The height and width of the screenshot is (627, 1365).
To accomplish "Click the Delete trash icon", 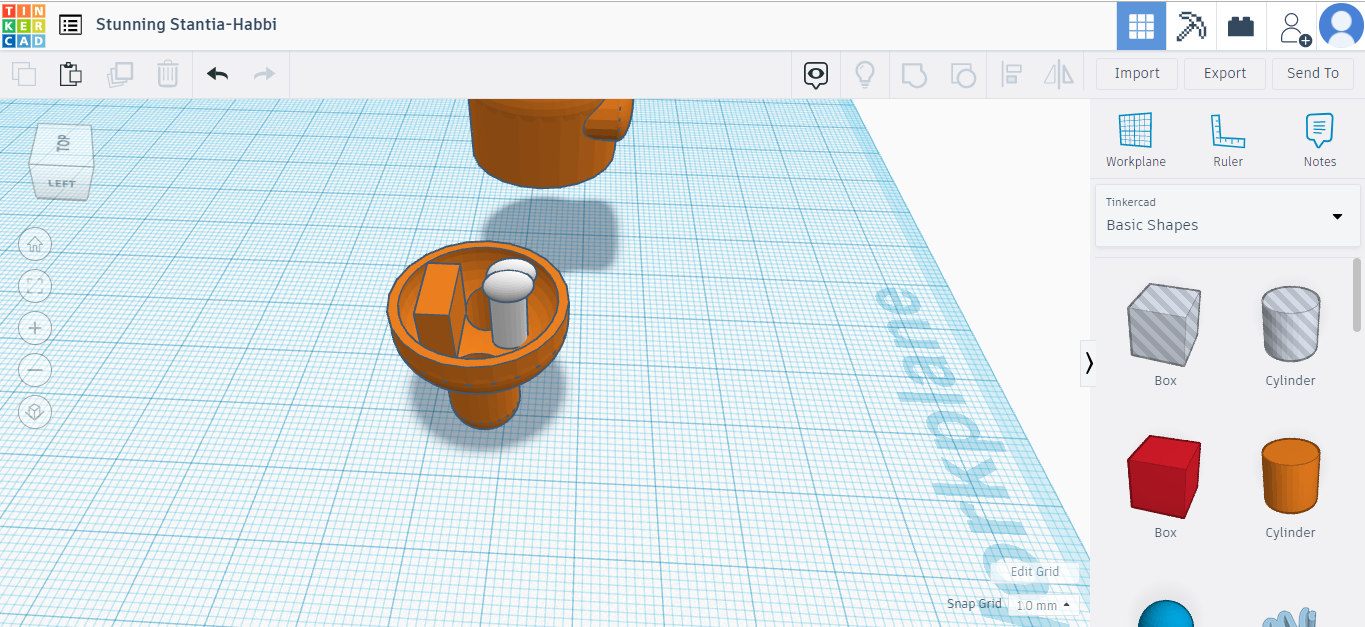I will [x=168, y=74].
